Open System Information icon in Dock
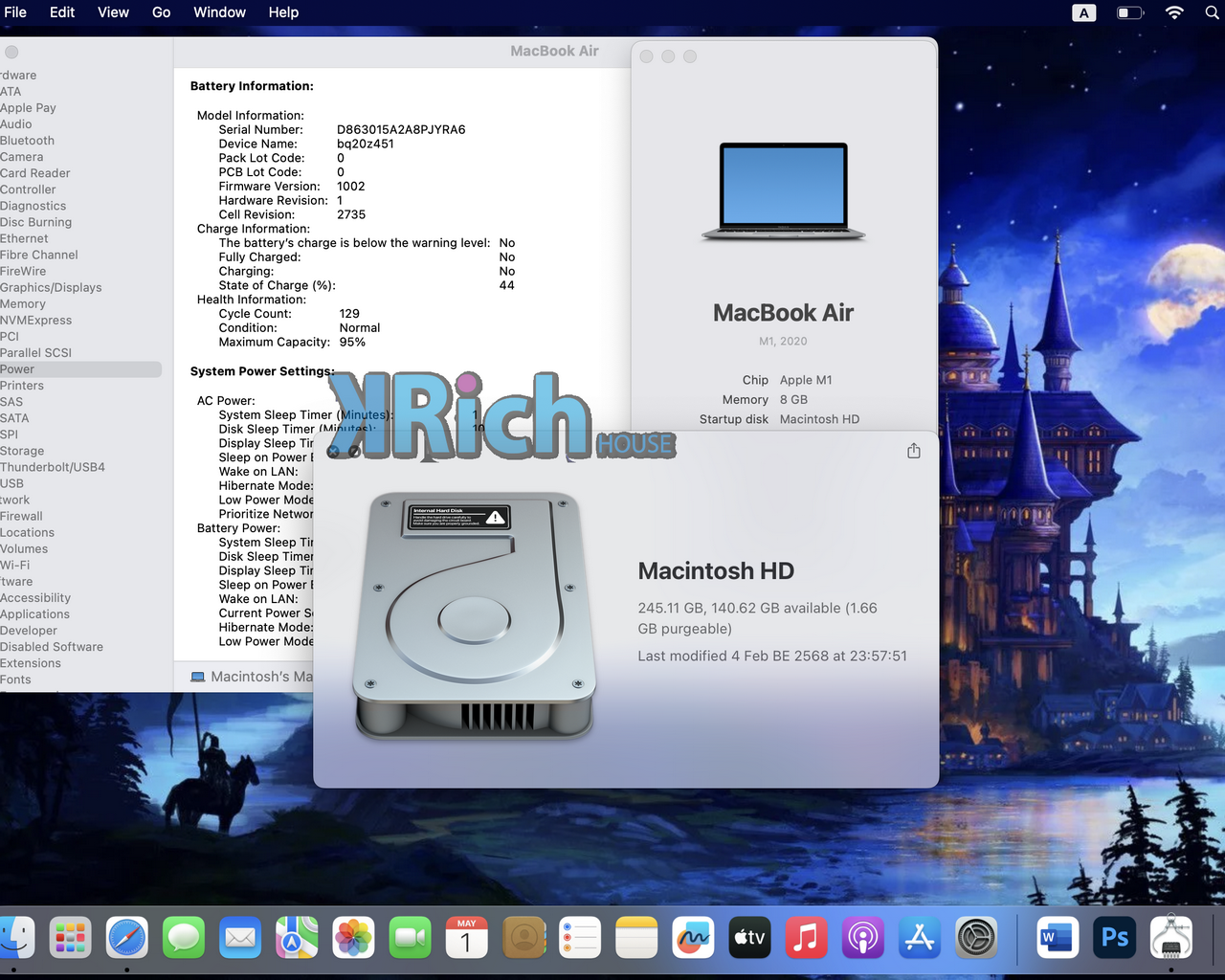The height and width of the screenshot is (980, 1225). click(x=1171, y=938)
